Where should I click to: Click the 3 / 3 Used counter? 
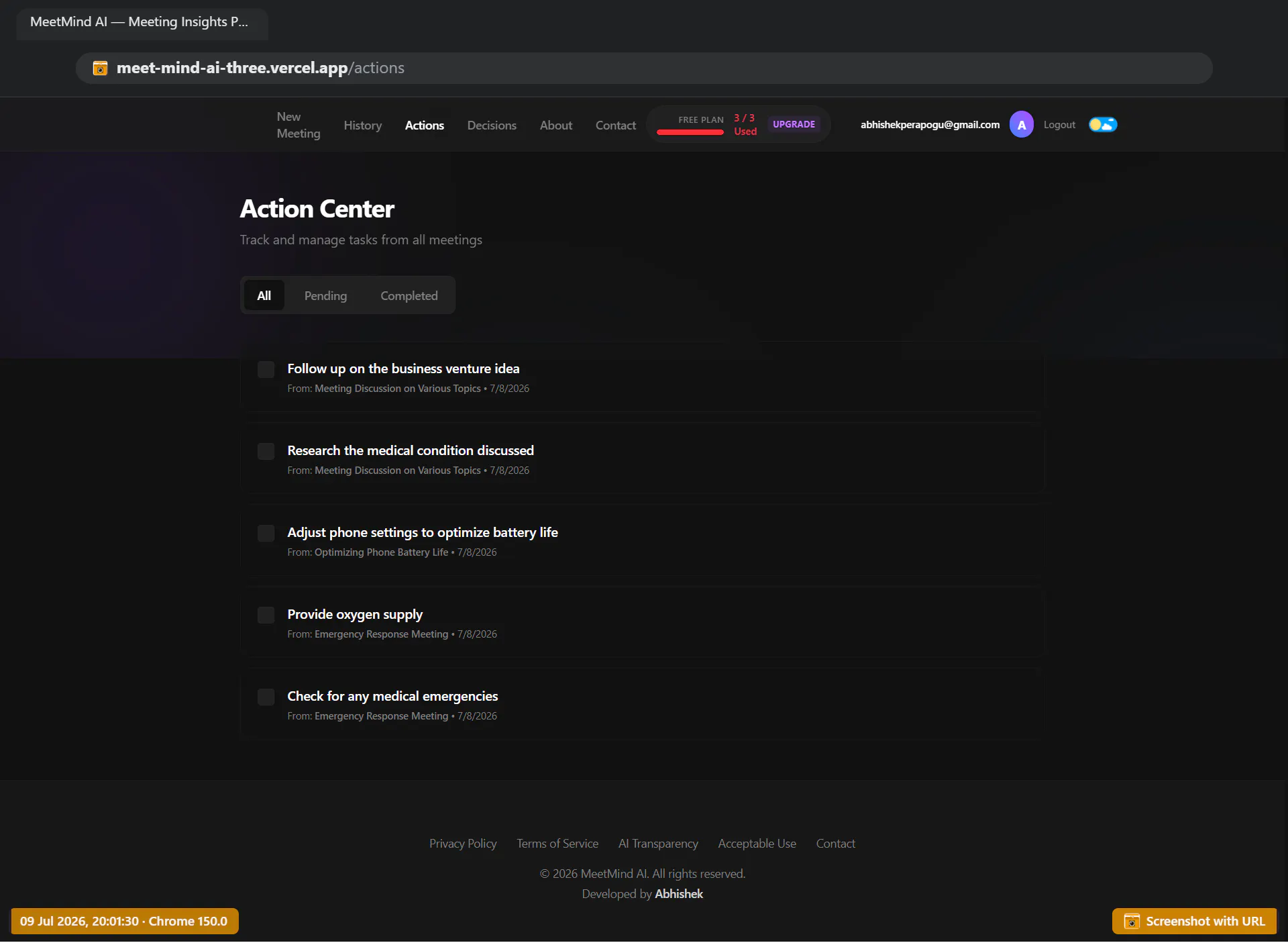point(745,125)
